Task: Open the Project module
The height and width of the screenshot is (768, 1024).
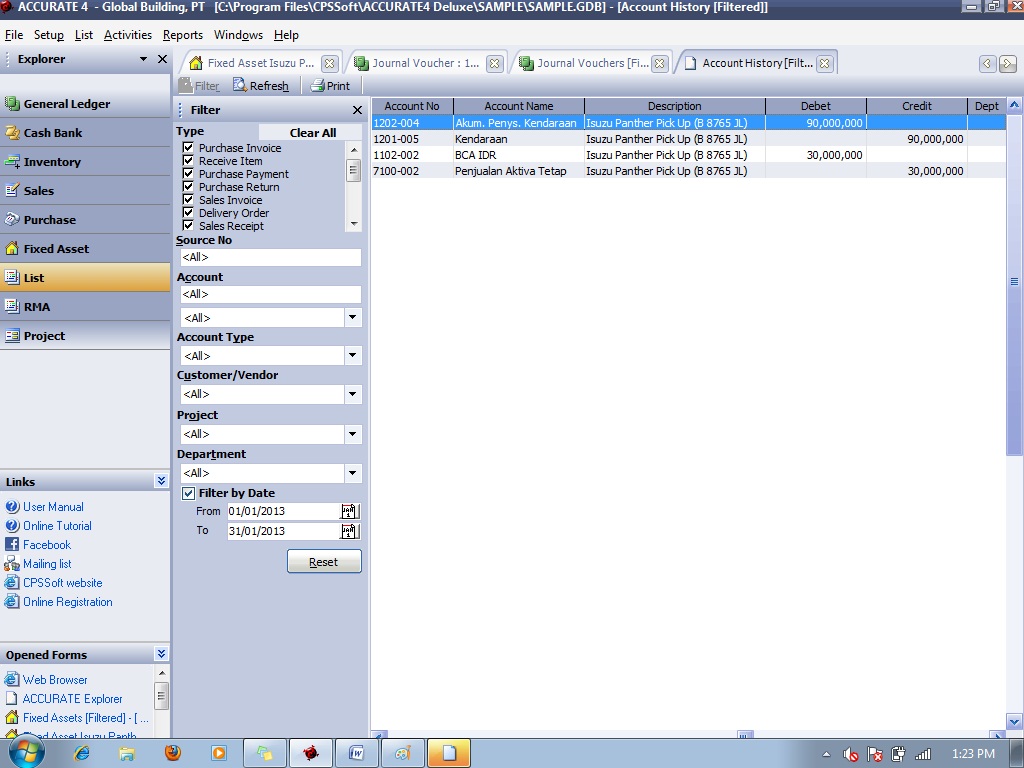Action: point(85,336)
